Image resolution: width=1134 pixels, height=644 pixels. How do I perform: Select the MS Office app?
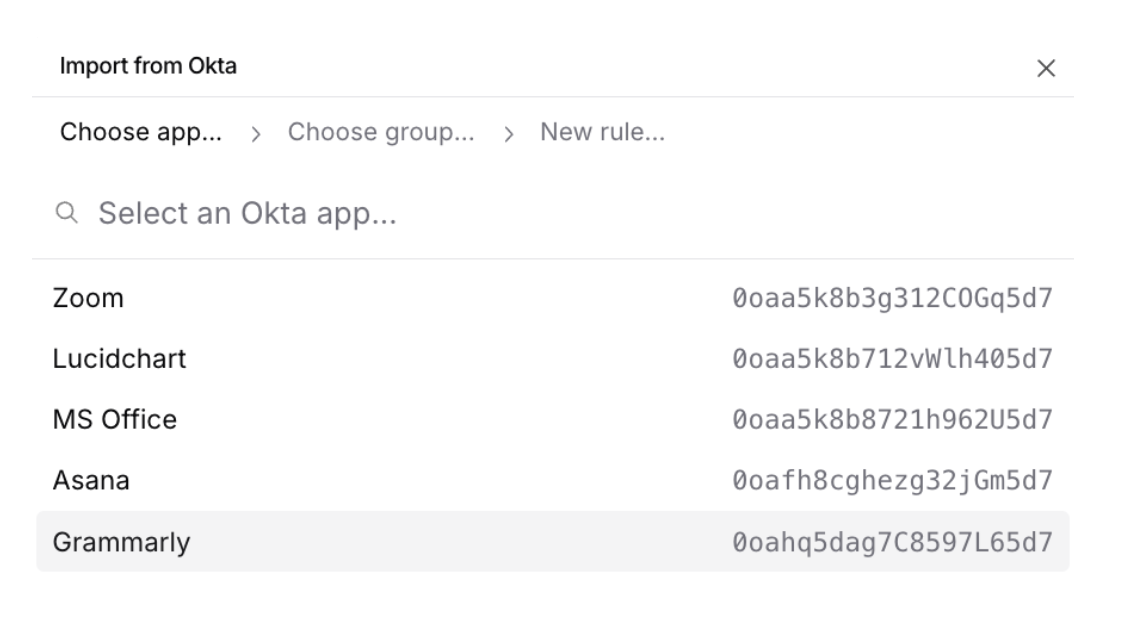[x=553, y=420]
